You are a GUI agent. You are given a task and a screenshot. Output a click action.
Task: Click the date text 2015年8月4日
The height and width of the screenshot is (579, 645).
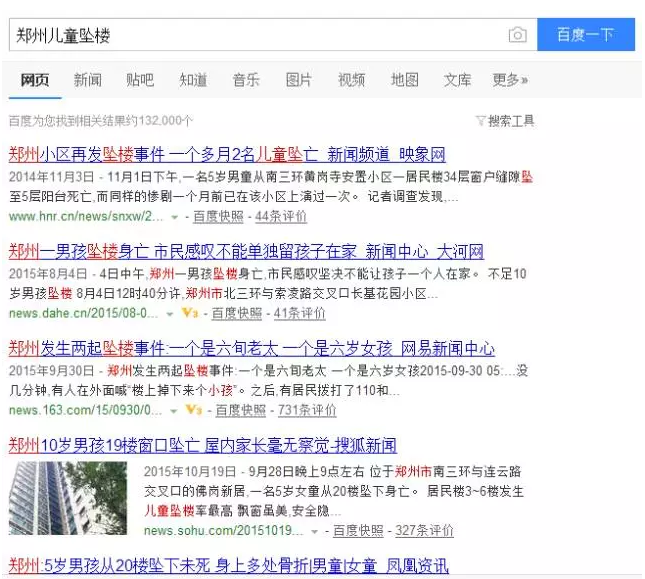click(48, 274)
